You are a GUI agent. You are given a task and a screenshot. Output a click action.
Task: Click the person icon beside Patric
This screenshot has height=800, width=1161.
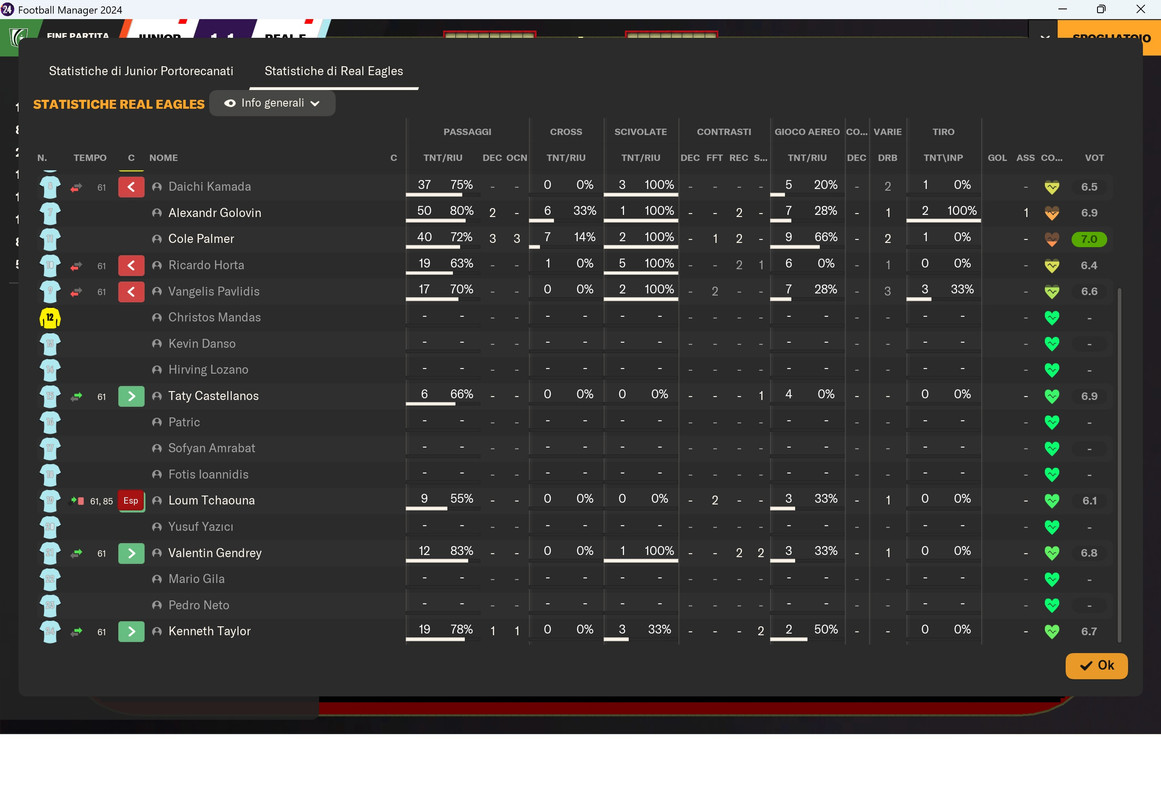[157, 422]
